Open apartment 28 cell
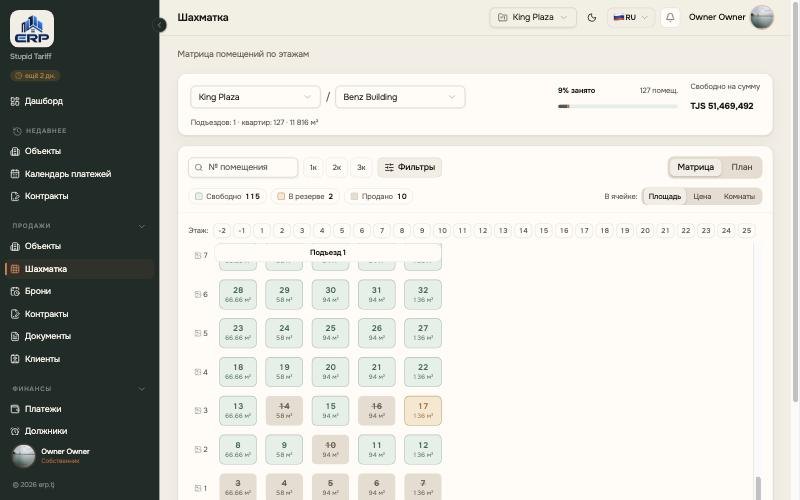Screen dimensions: 800x500 point(238,294)
